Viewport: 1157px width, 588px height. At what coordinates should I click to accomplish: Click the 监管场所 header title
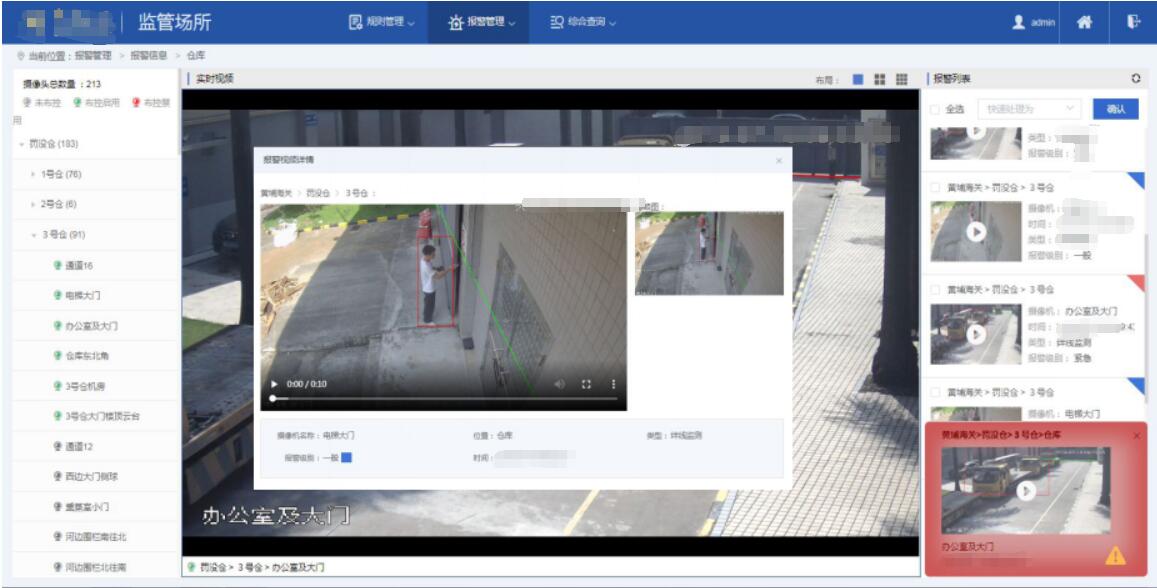pos(174,22)
